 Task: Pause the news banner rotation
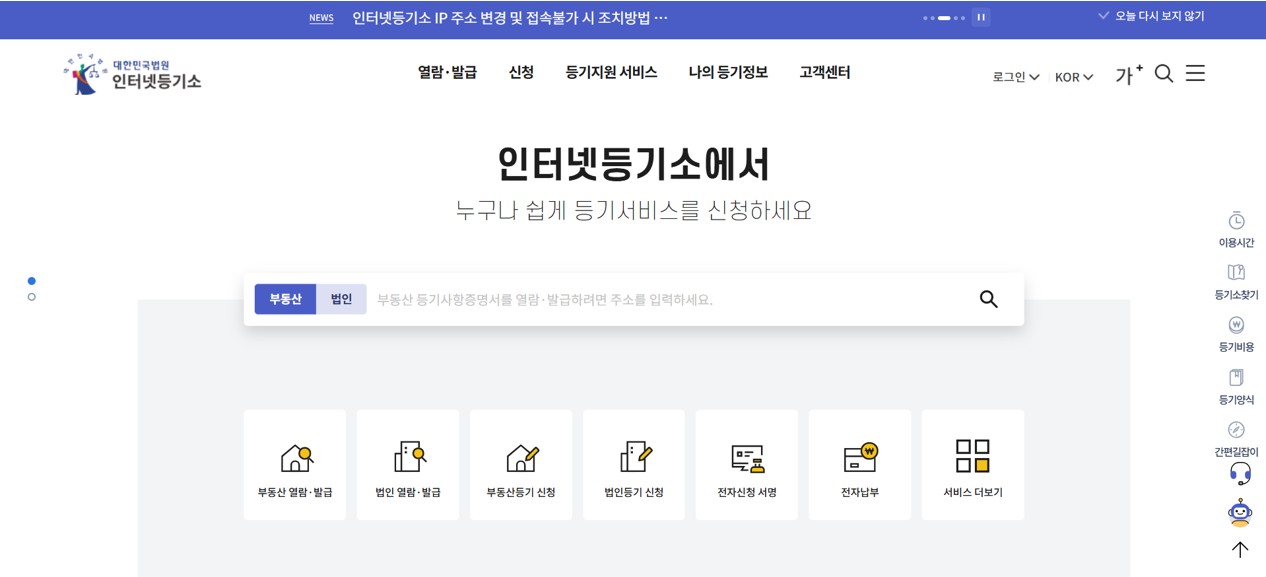tap(981, 17)
